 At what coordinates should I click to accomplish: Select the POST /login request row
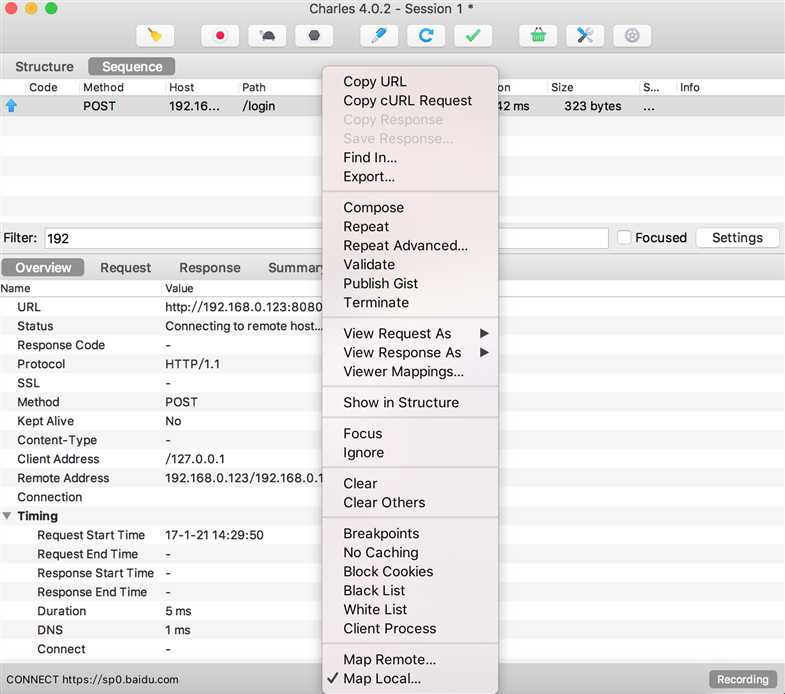tap(161, 106)
